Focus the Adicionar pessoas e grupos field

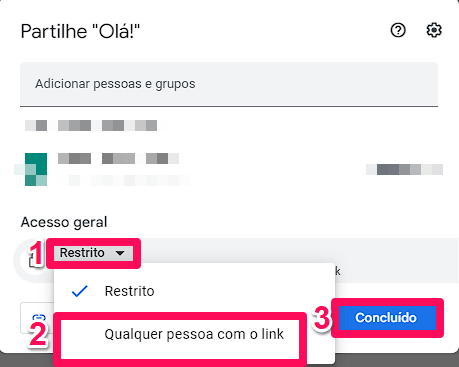(x=229, y=84)
